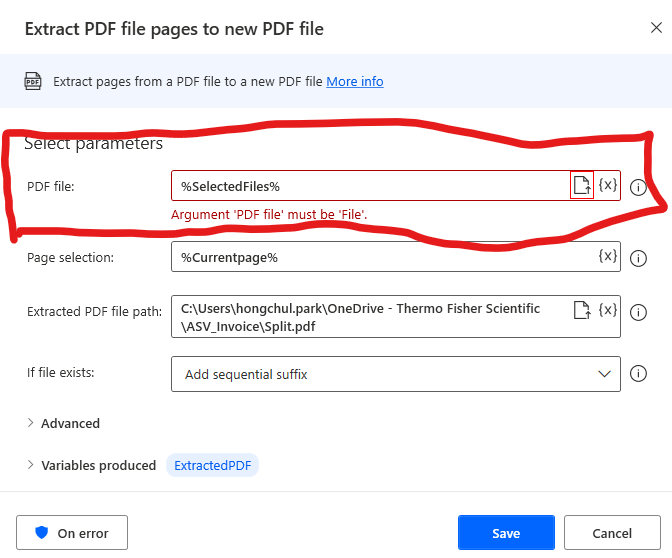Click into the PDF file input field

[371, 186]
